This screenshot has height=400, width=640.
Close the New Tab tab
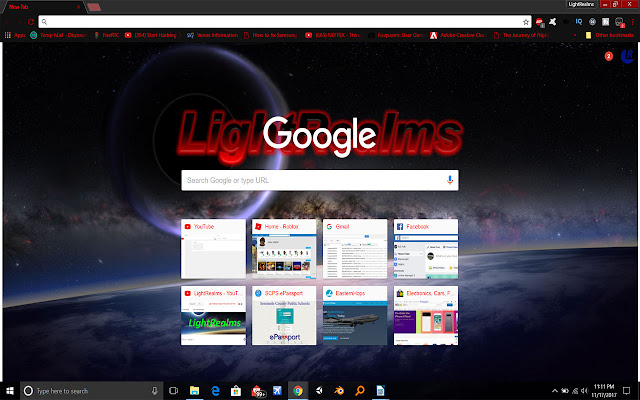(x=78, y=7)
